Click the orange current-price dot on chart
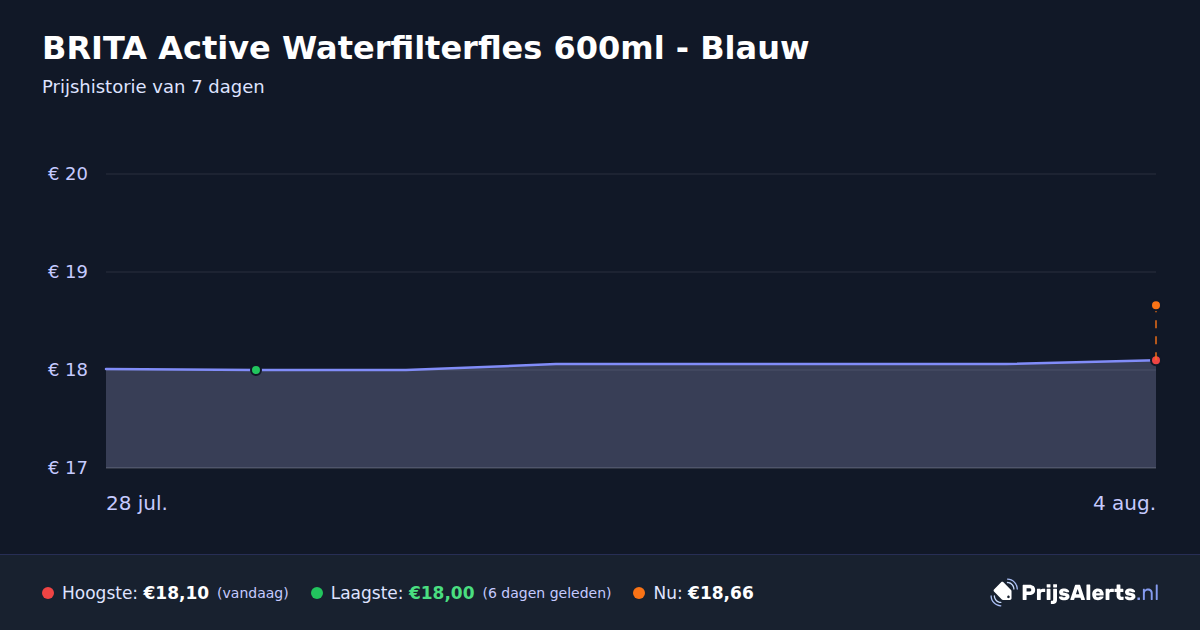This screenshot has width=1200, height=630. pyautogui.click(x=1156, y=305)
